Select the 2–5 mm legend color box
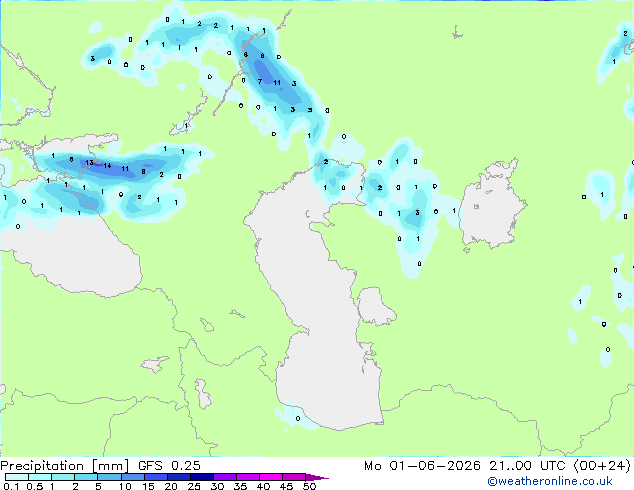 click(86, 477)
